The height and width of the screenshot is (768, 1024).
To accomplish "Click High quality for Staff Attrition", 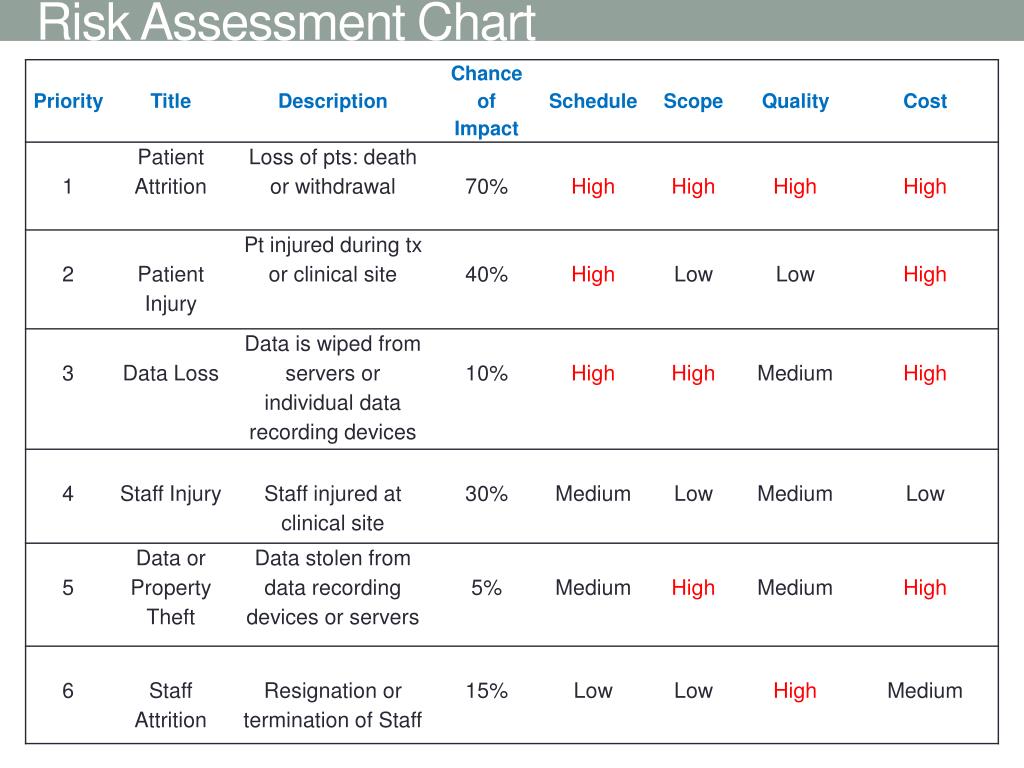I will [795, 691].
